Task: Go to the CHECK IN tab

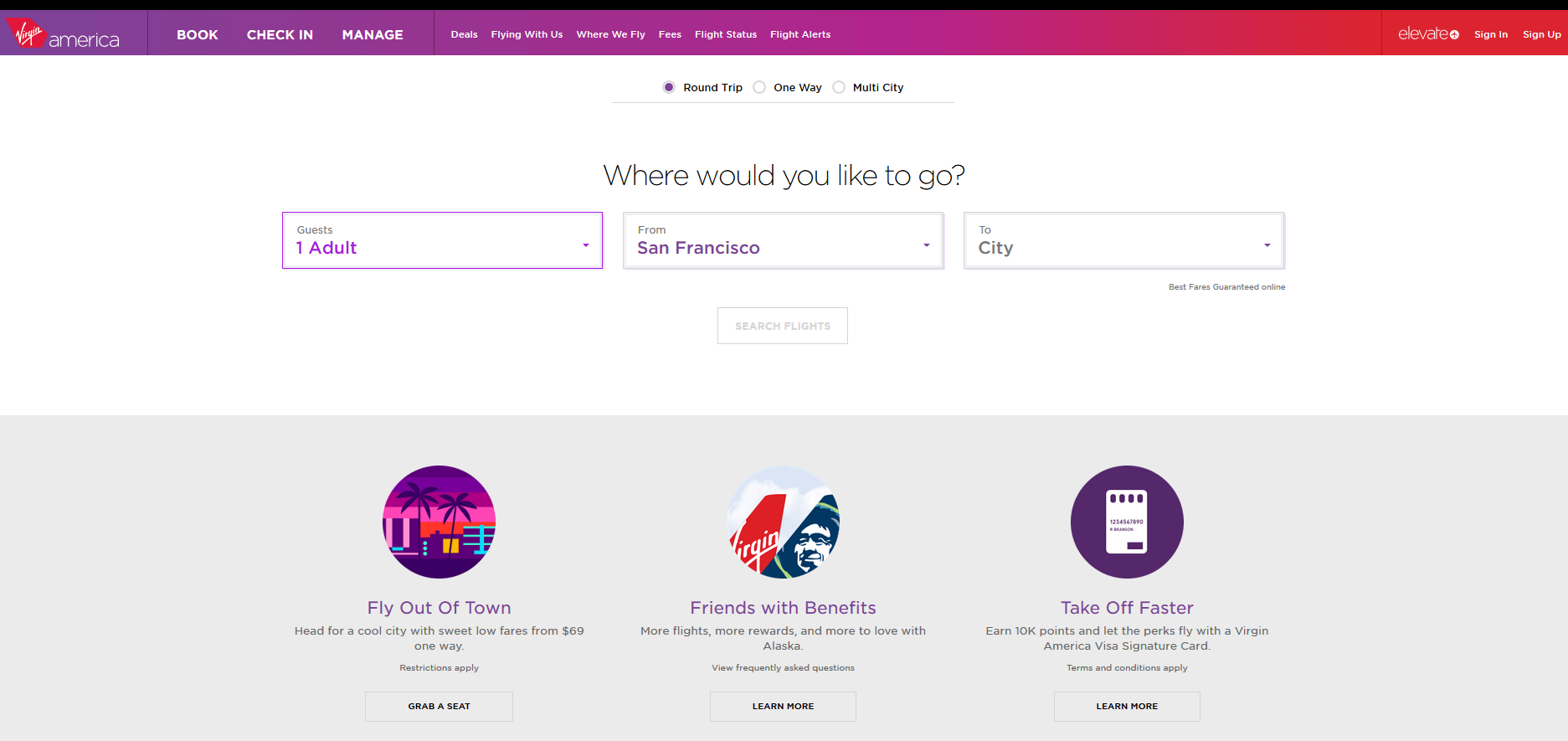Action: [x=280, y=34]
